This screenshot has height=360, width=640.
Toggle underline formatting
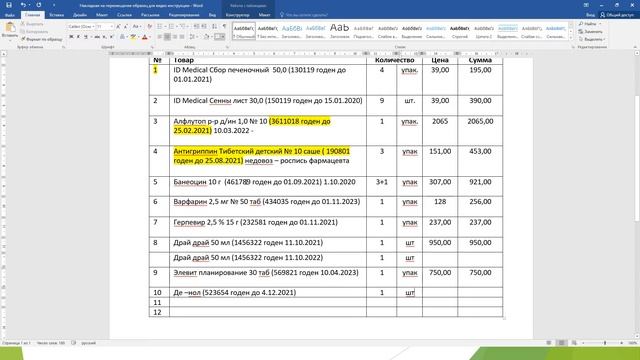86,37
